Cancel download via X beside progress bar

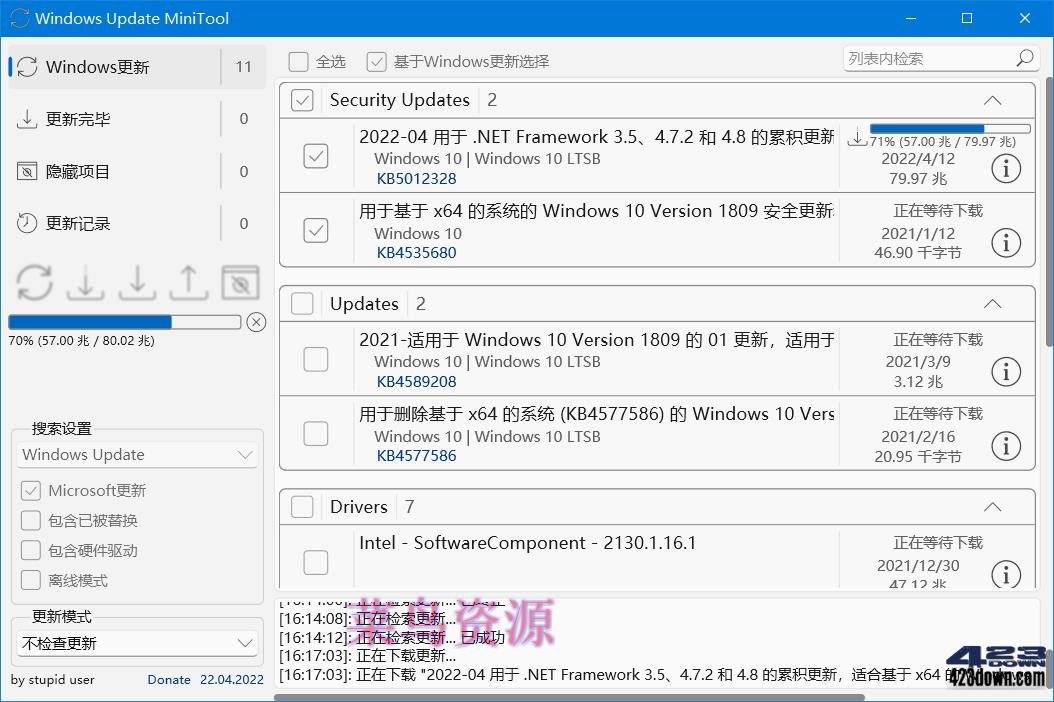[258, 322]
